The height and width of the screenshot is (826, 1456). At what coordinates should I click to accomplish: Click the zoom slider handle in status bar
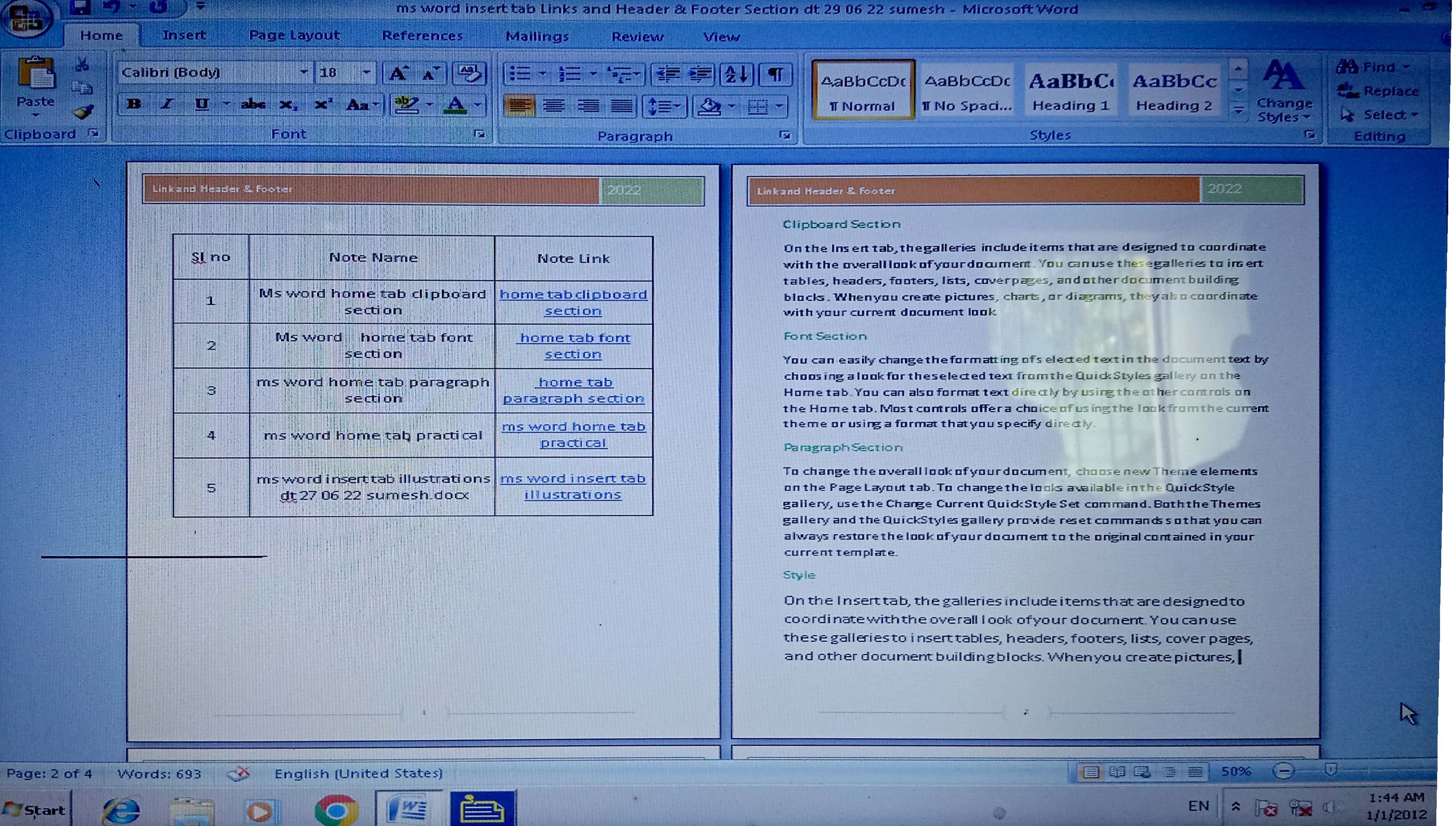pyautogui.click(x=1331, y=769)
